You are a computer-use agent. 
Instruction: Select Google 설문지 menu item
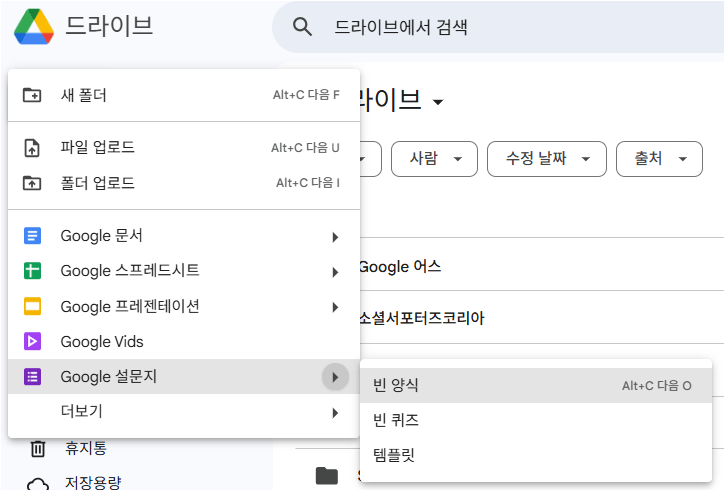pyautogui.click(x=184, y=377)
